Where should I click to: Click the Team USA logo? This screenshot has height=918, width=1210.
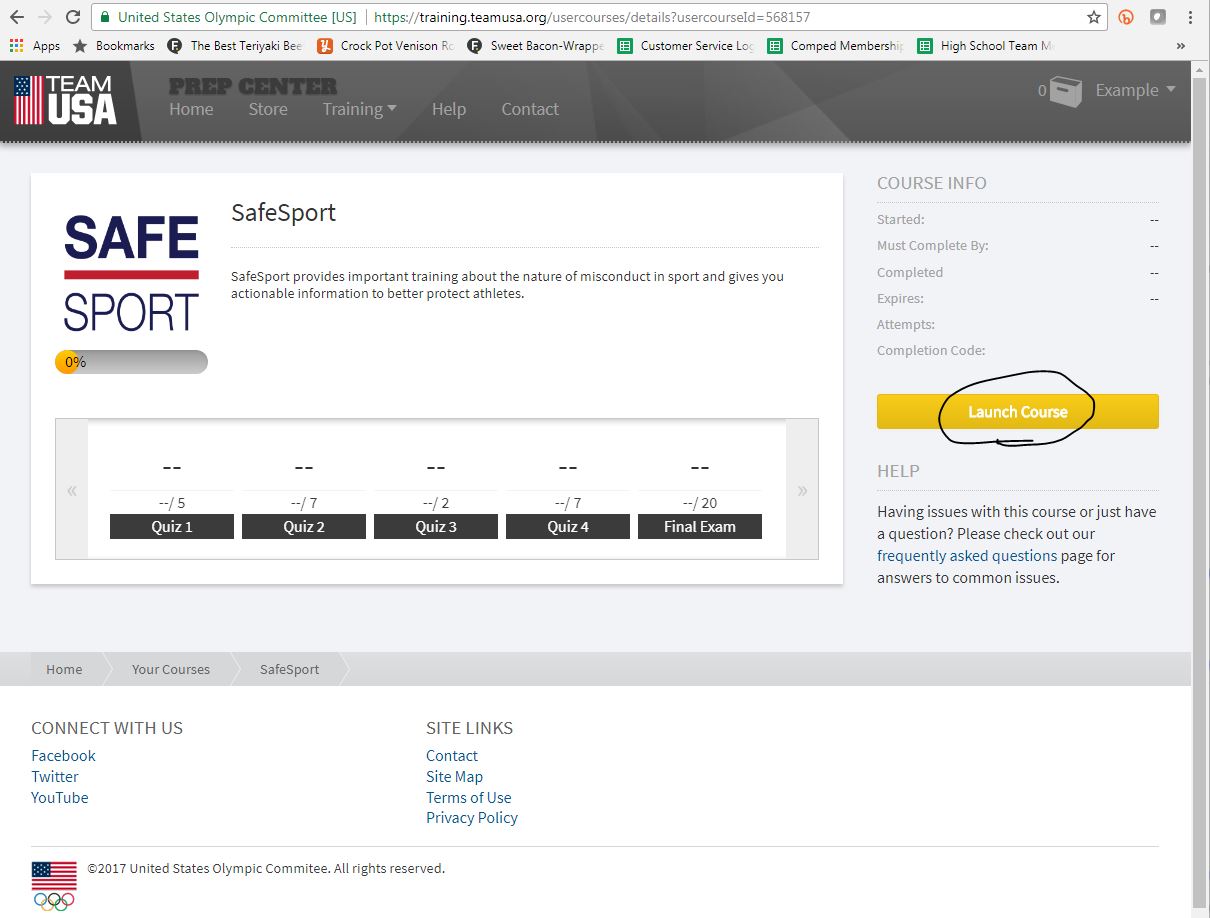click(x=66, y=100)
